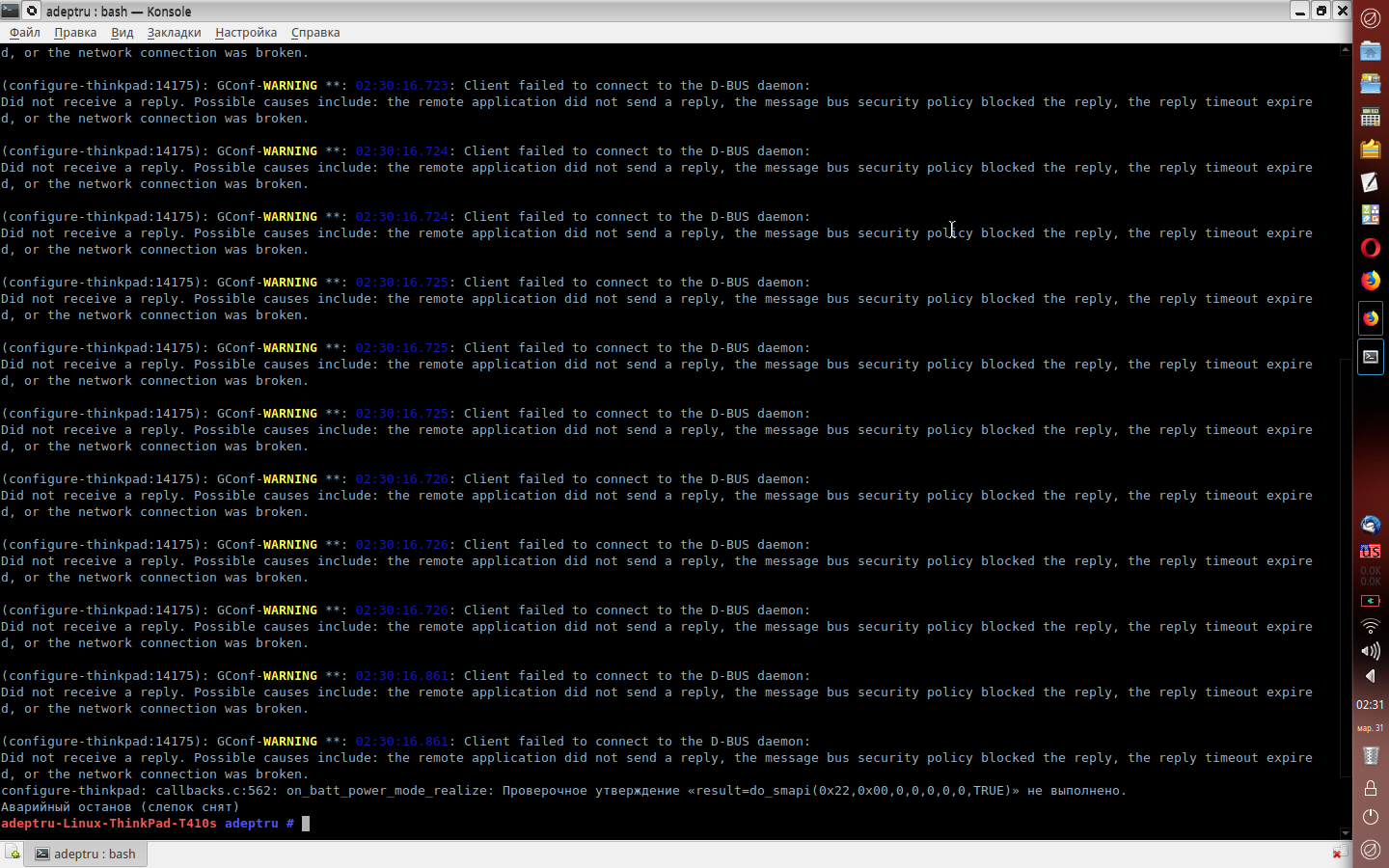
Task: Open the volume control indicator
Action: [x=1371, y=651]
